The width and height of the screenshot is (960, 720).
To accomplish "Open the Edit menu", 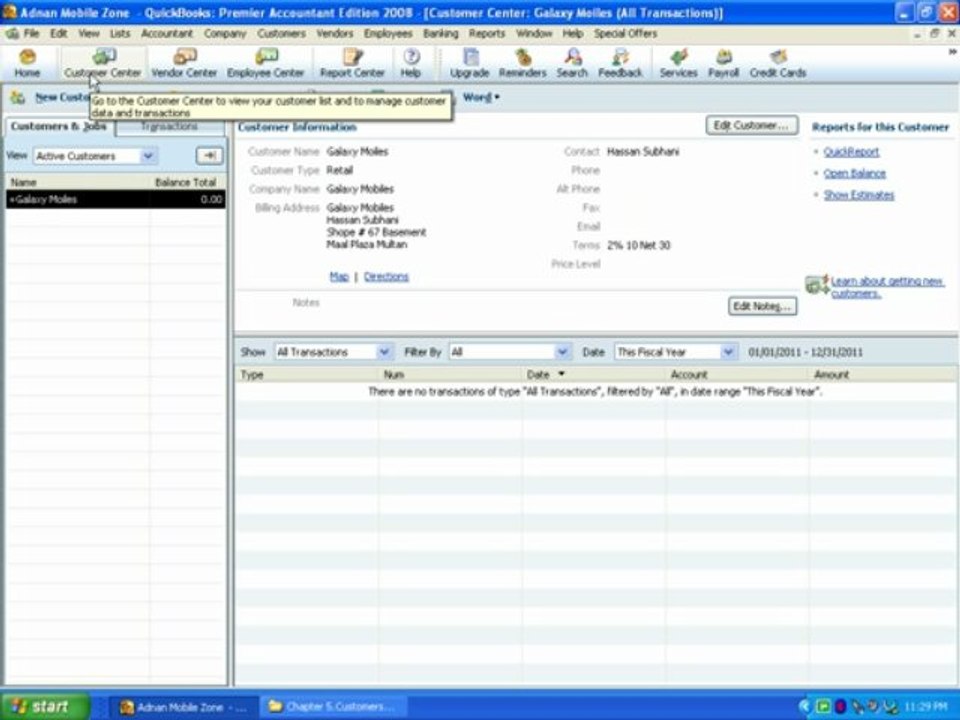I will (59, 33).
